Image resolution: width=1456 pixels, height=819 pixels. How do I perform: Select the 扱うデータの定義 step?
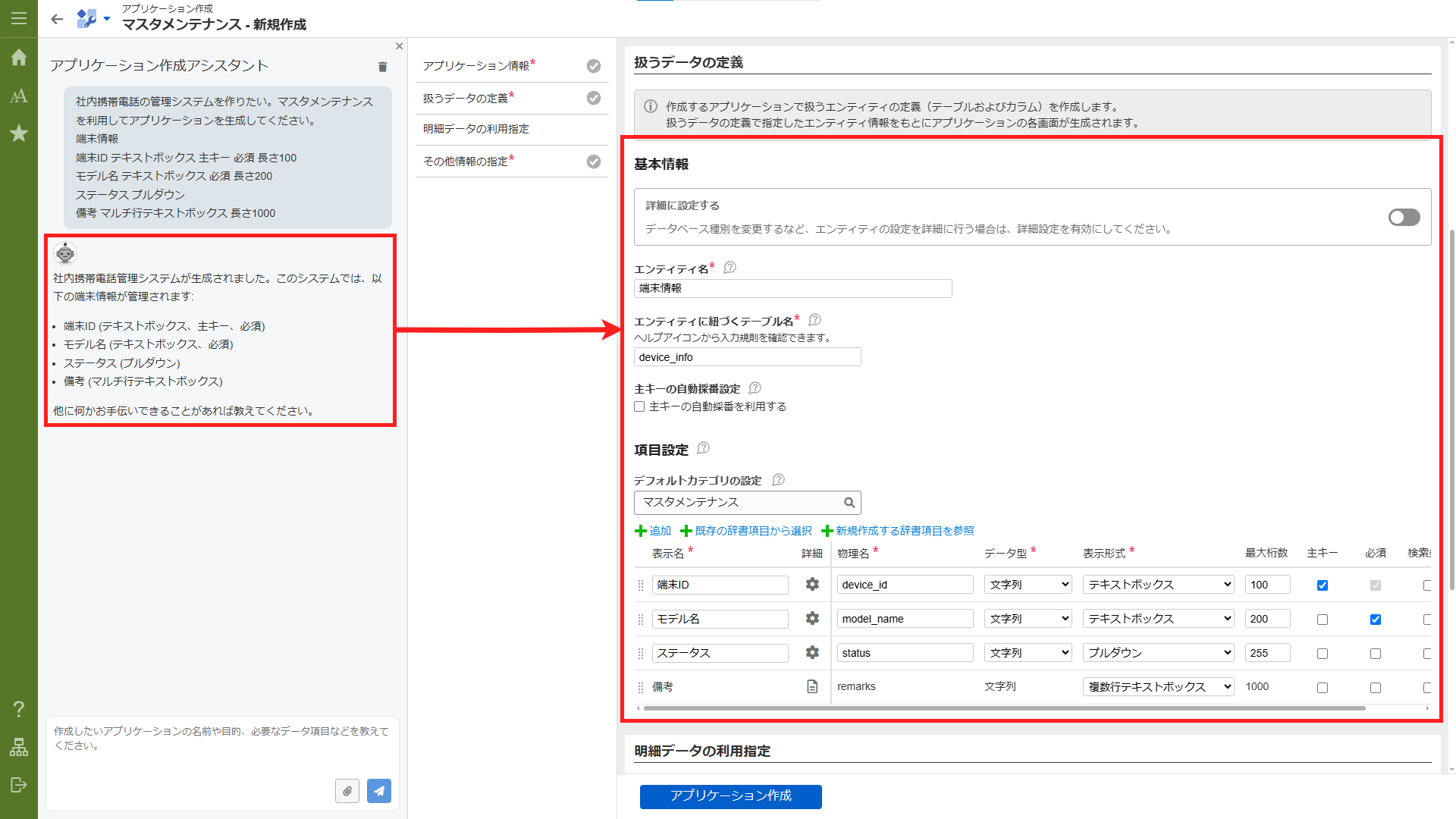[x=467, y=98]
